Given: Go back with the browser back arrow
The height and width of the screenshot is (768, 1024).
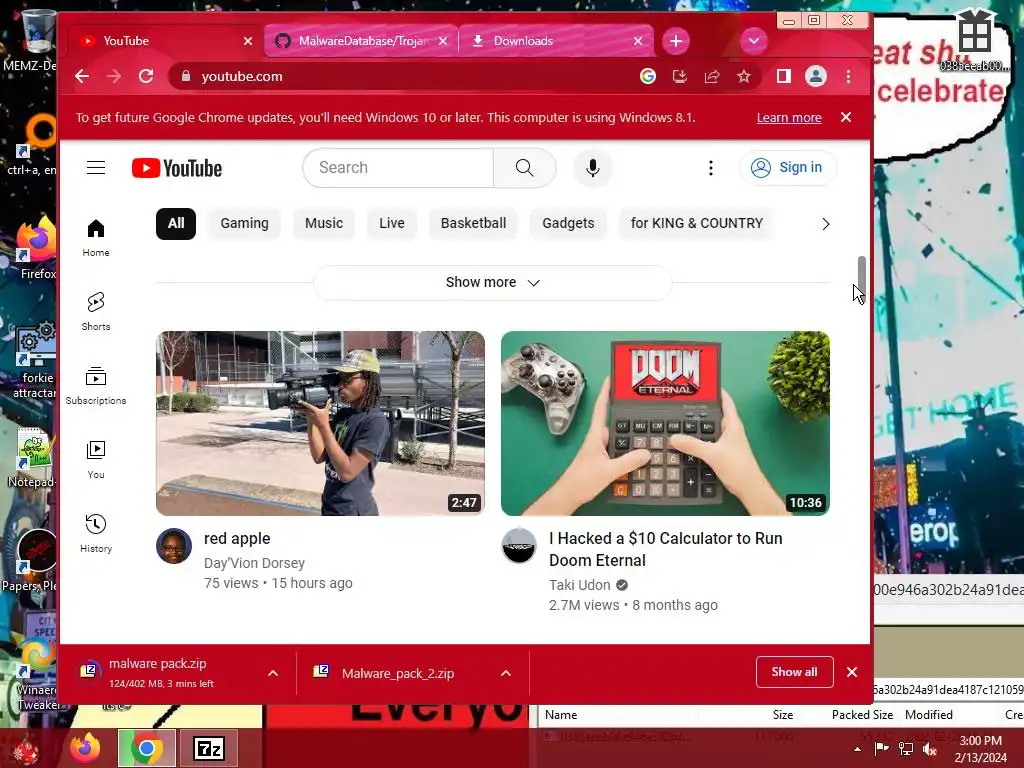Looking at the screenshot, I should [x=82, y=76].
